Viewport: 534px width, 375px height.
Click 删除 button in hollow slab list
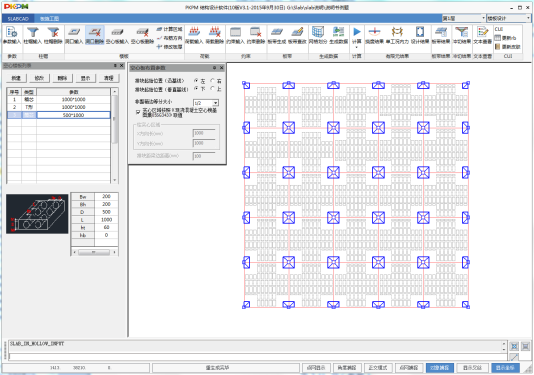click(62, 78)
